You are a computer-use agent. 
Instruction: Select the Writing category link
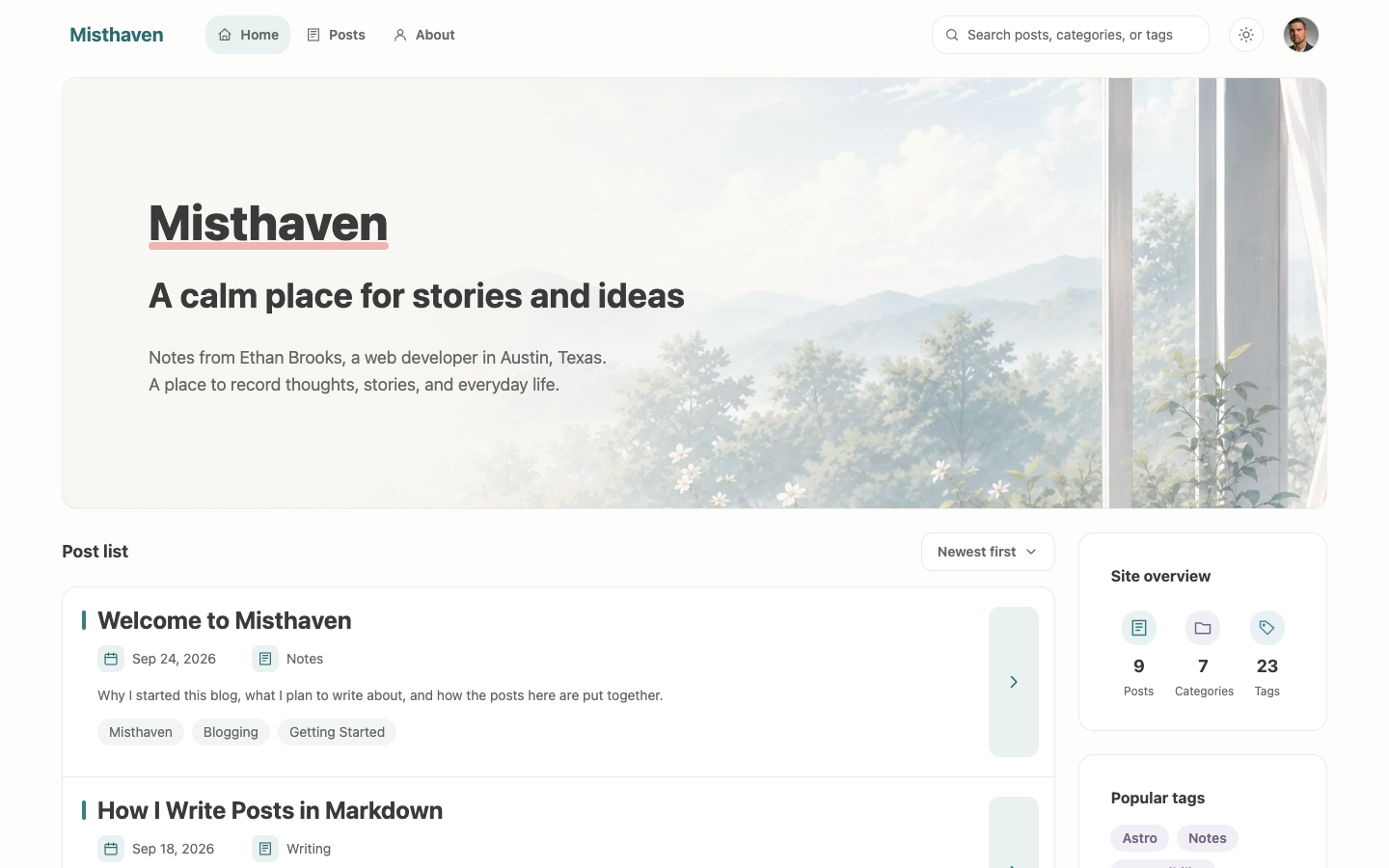click(309, 849)
